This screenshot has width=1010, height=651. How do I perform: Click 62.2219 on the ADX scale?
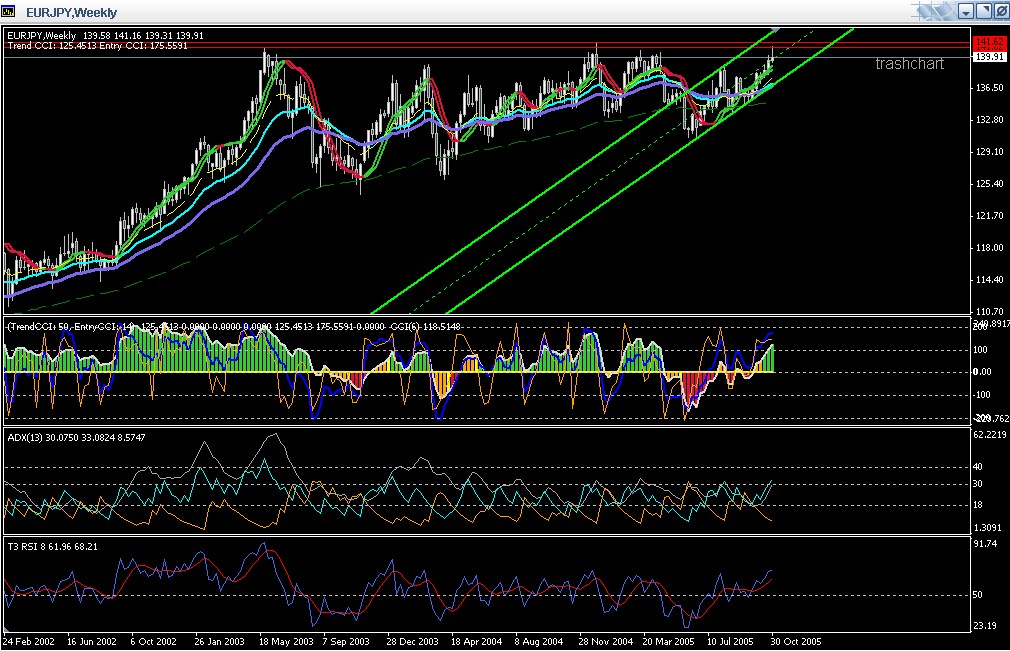coord(989,435)
